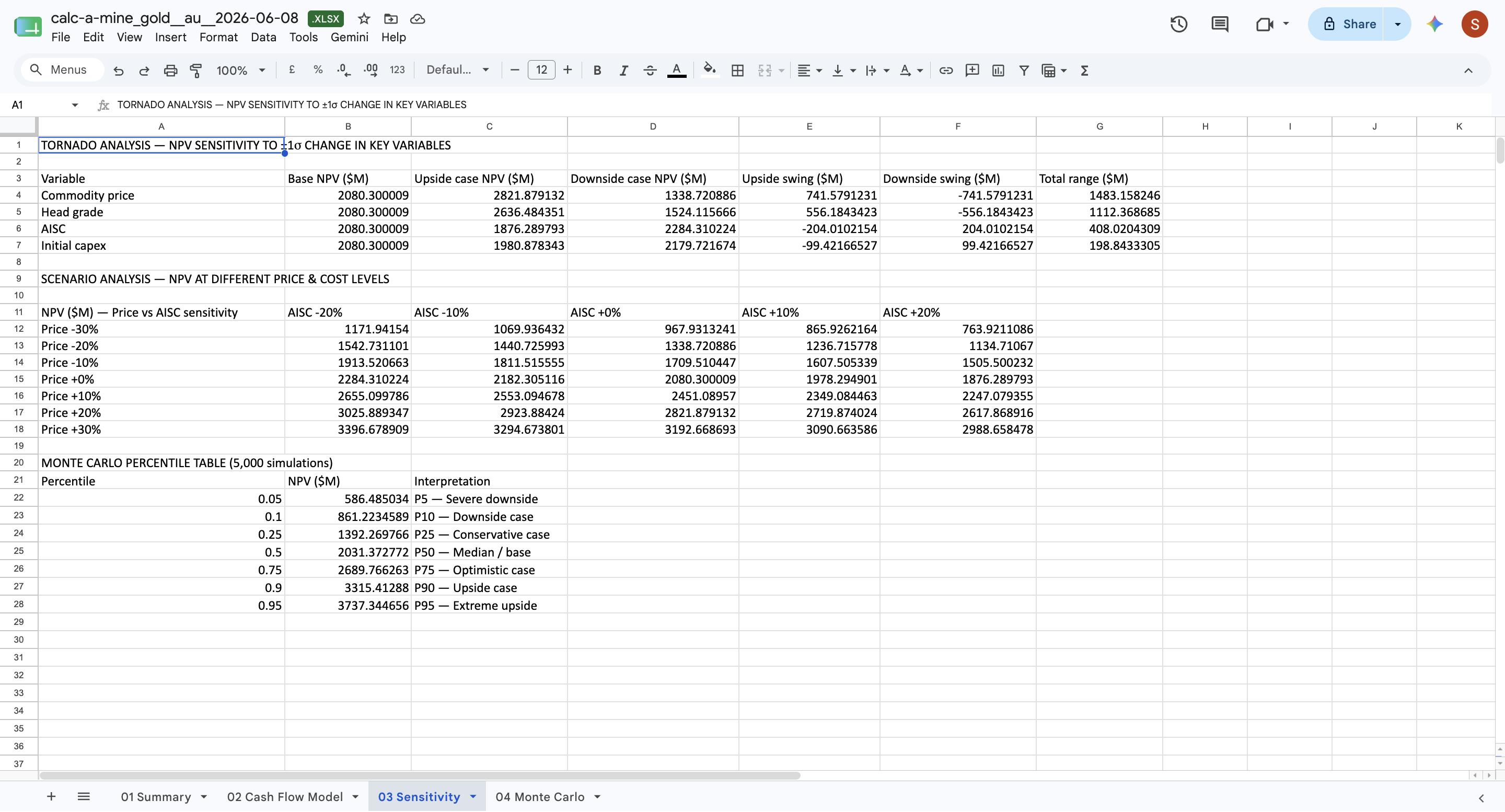Search the menus box

(x=63, y=70)
